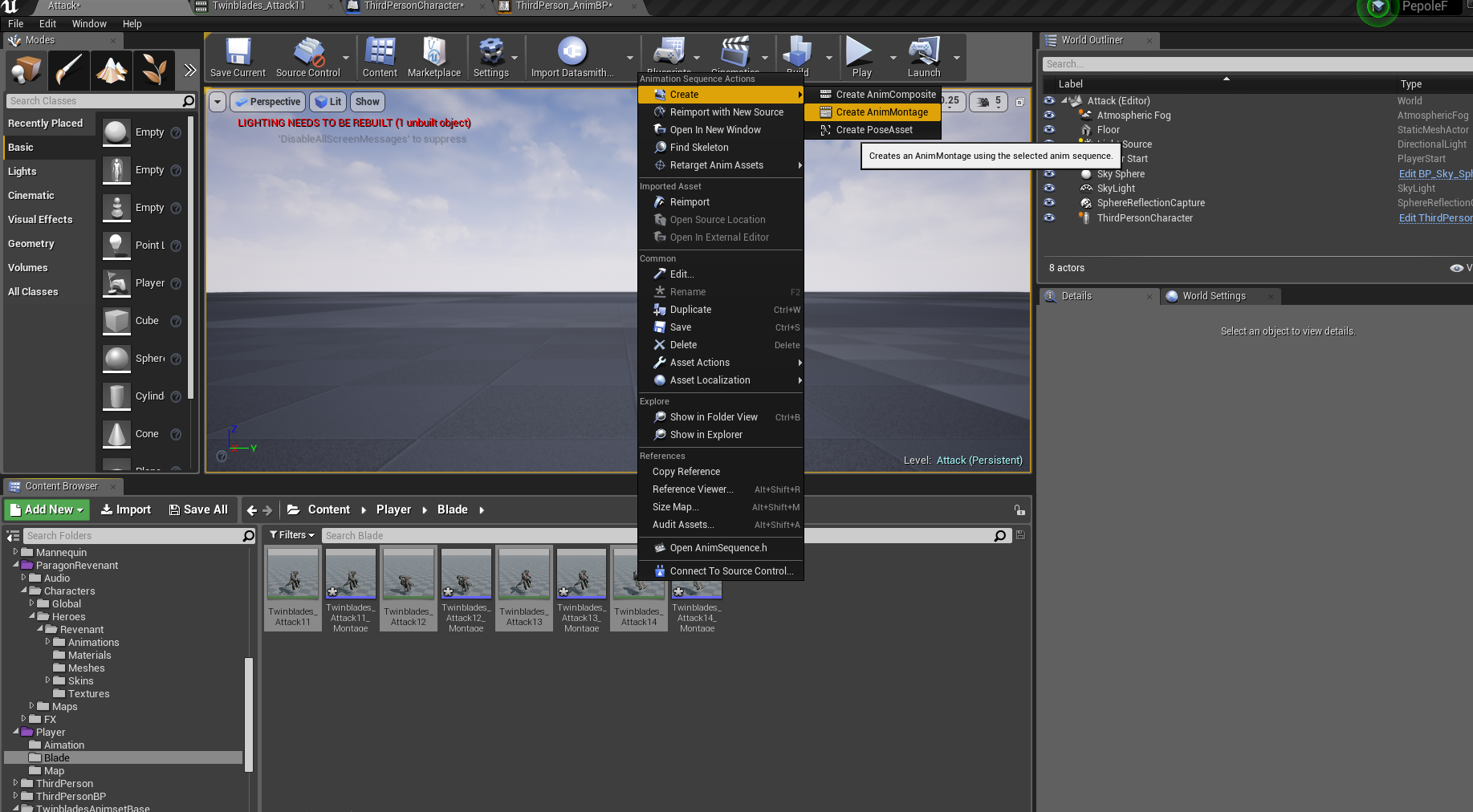Open the viewport options dropdown arrow

218,102
